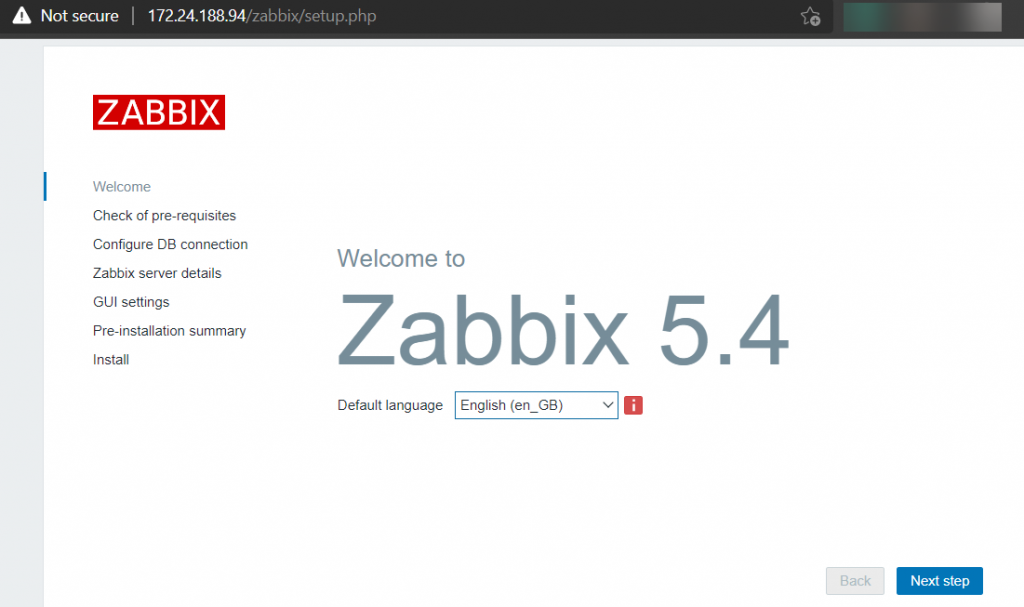Open the Pre-installation summary step
Image resolution: width=1024 pixels, height=607 pixels.
(x=169, y=330)
